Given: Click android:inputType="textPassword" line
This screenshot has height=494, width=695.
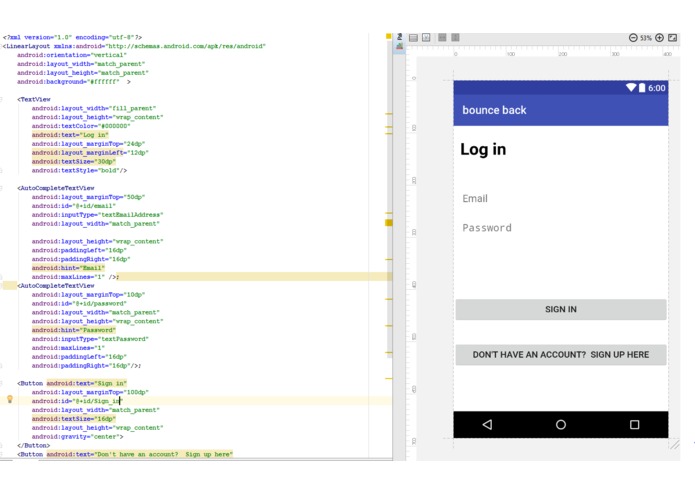Looking at the screenshot, I should click(x=90, y=338).
